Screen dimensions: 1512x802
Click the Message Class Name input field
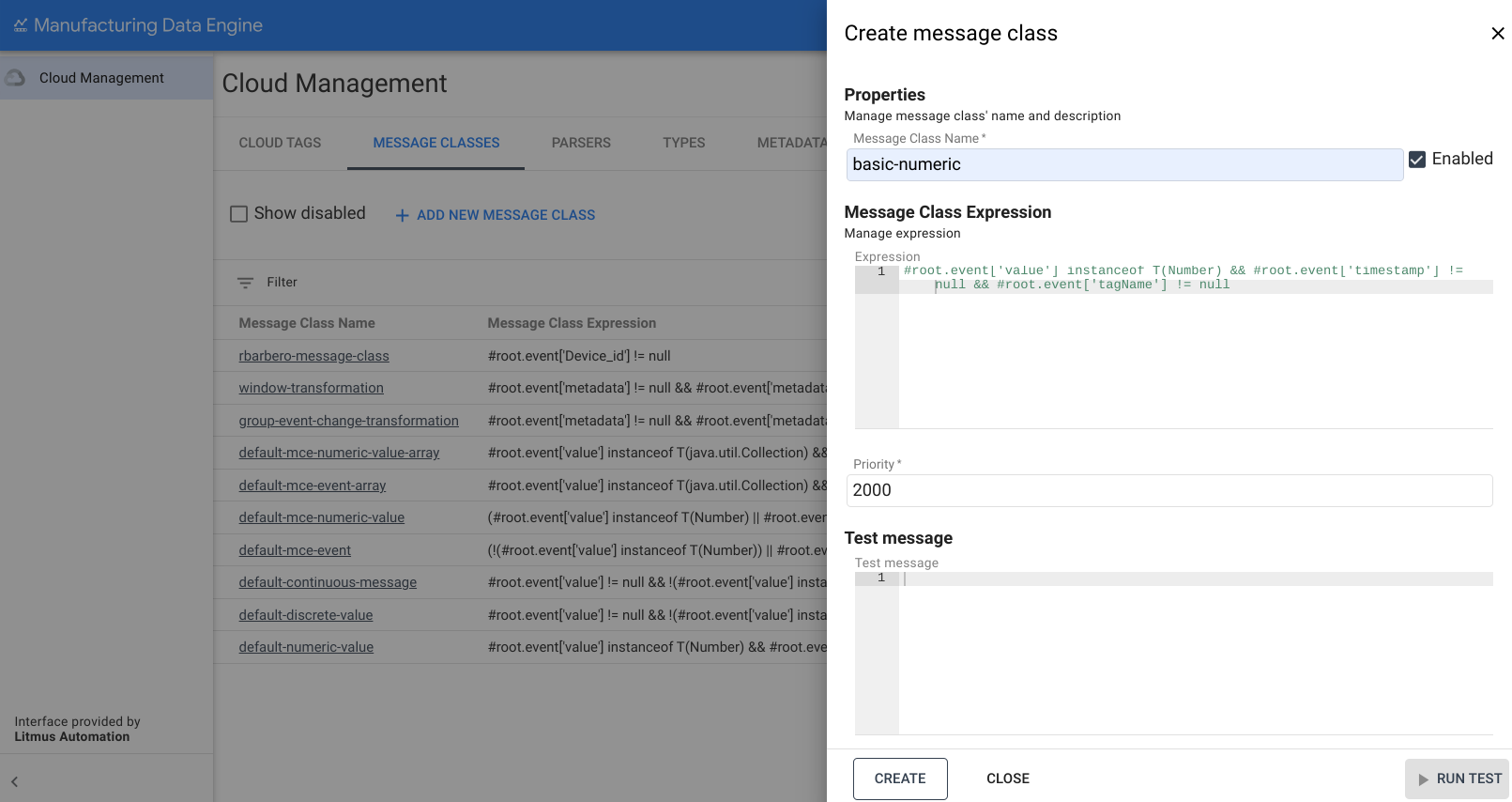pyautogui.click(x=1123, y=164)
